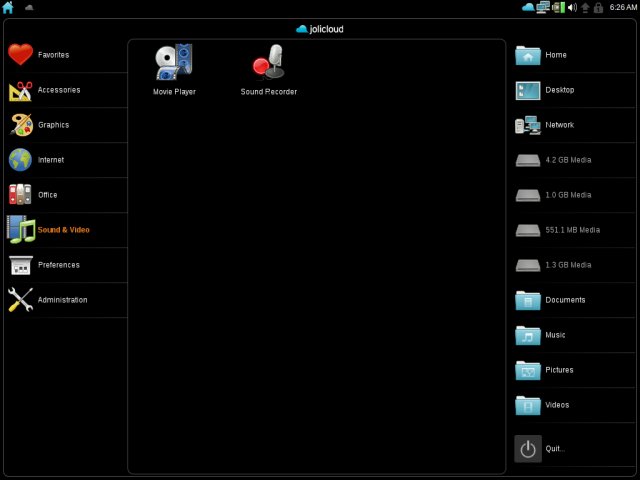640x480 pixels.
Task: Click the Music text link
Action: click(x=555, y=335)
